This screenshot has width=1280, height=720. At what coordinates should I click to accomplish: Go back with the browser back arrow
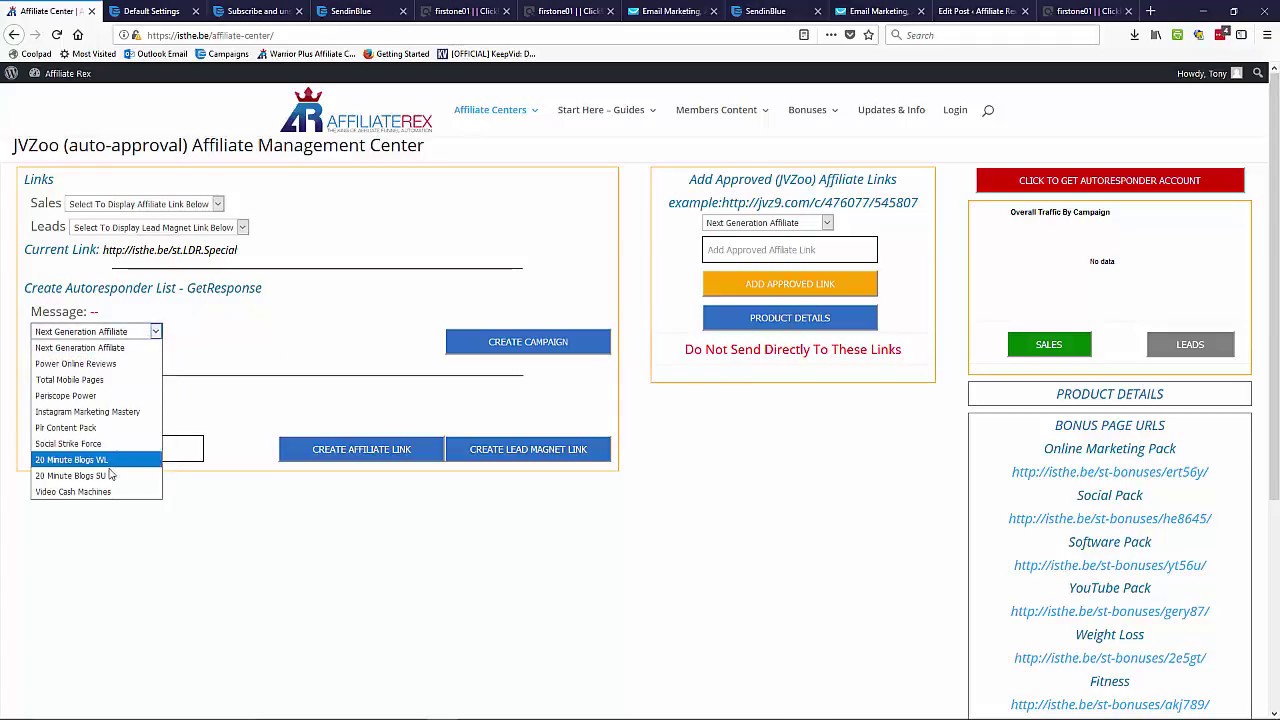15,35
